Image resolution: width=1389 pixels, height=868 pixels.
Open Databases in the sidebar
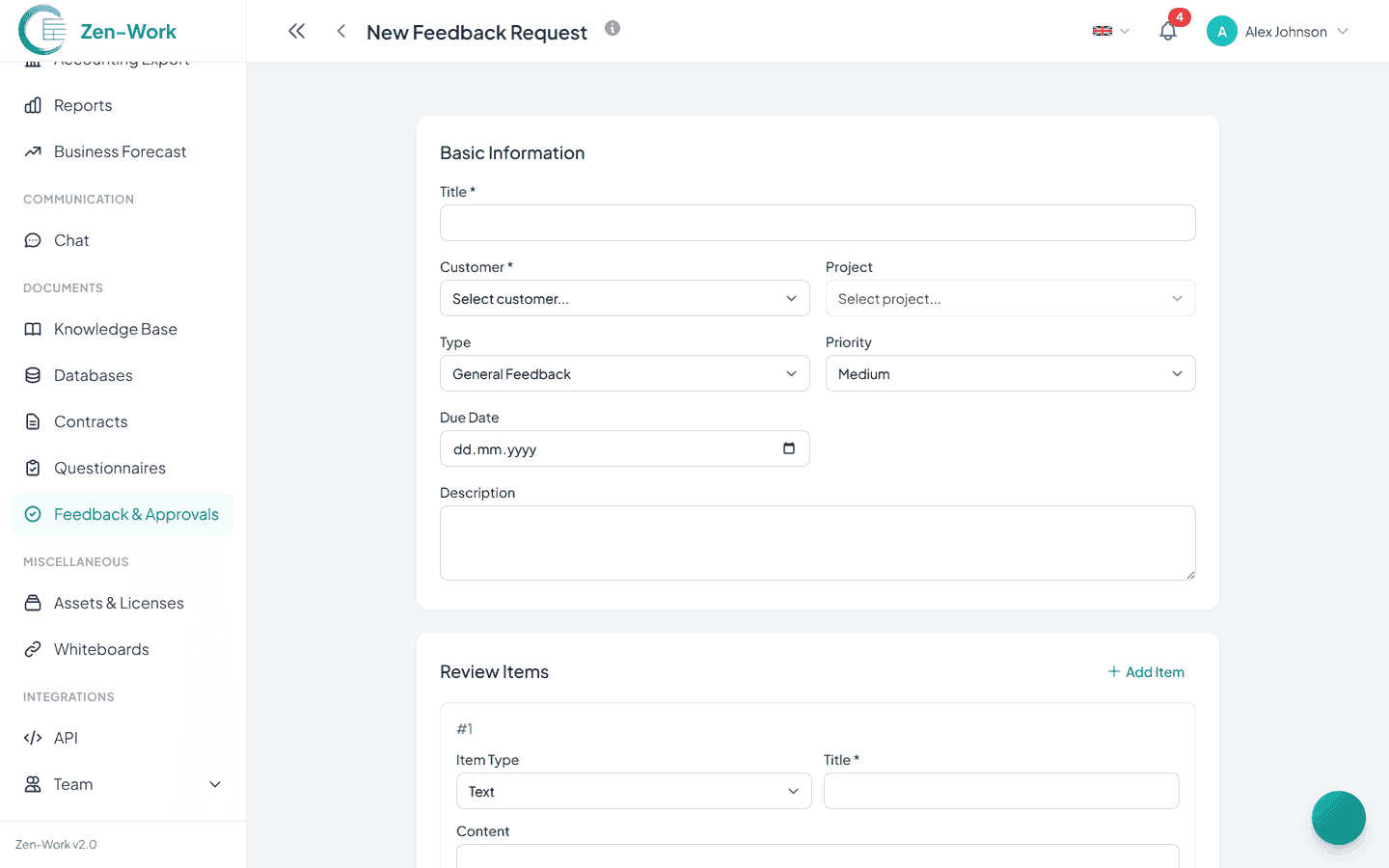pyautogui.click(x=123, y=375)
